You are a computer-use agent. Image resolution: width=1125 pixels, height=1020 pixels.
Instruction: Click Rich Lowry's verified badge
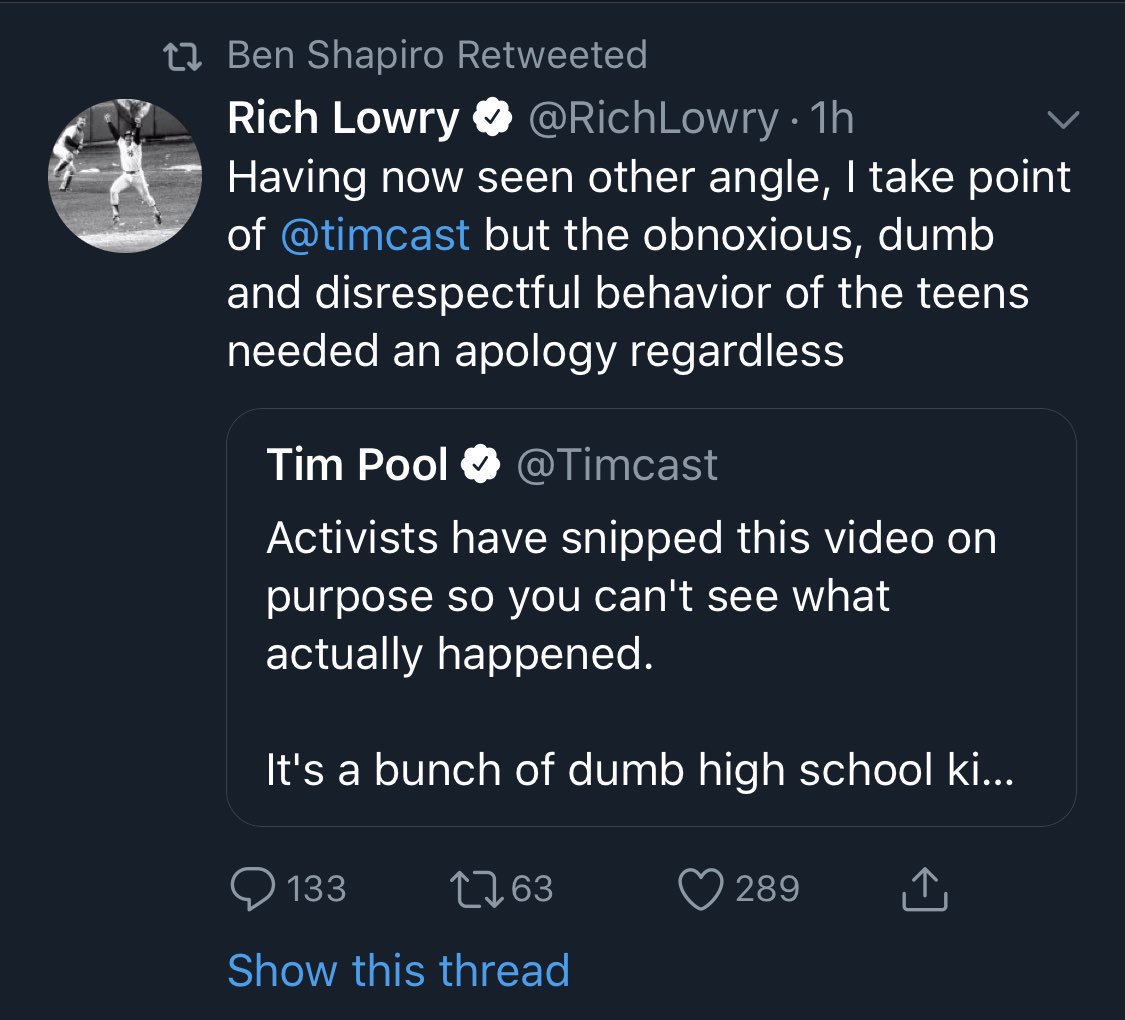[492, 118]
